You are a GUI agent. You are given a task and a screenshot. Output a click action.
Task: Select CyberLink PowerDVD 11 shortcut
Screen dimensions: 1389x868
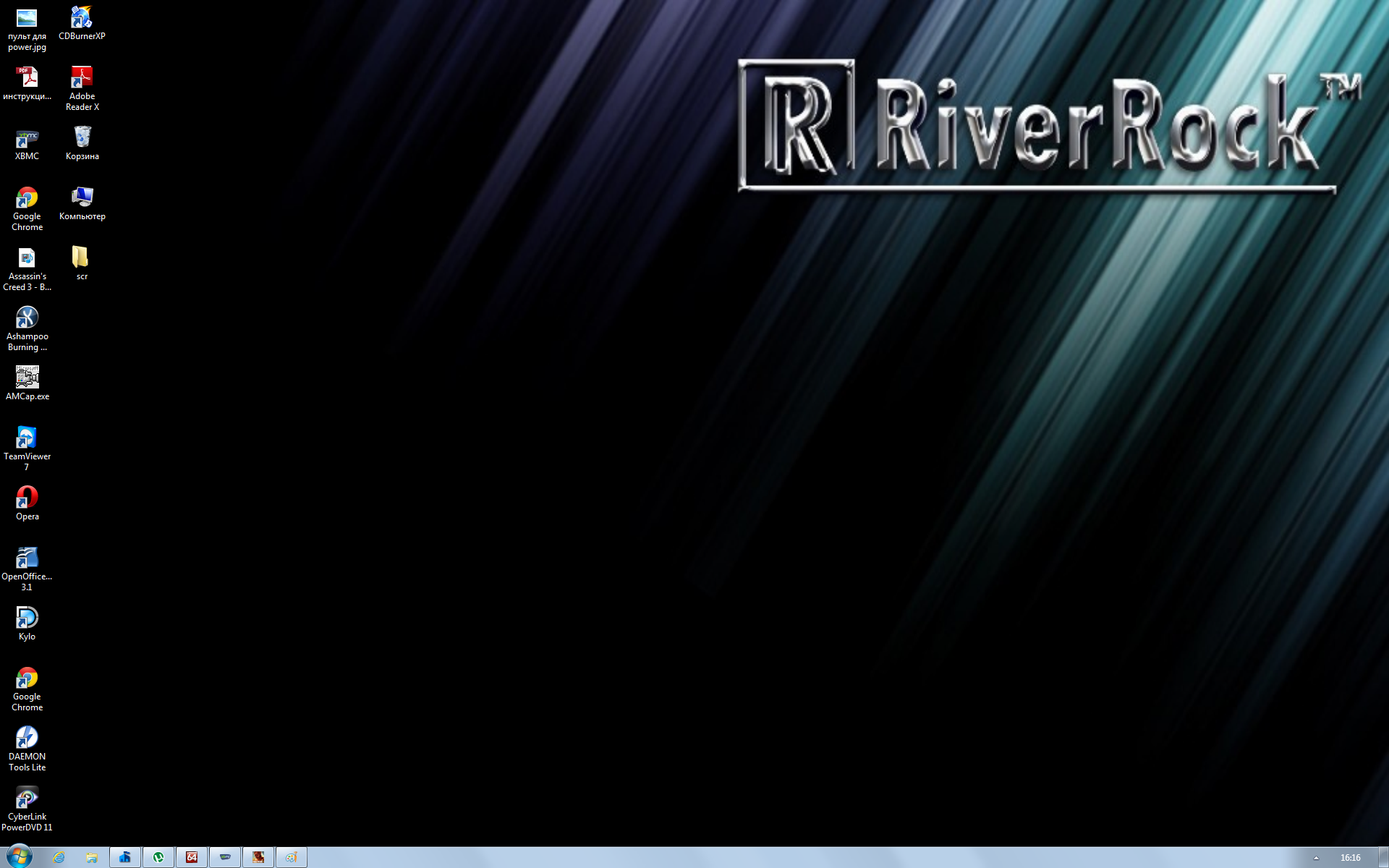(27, 809)
